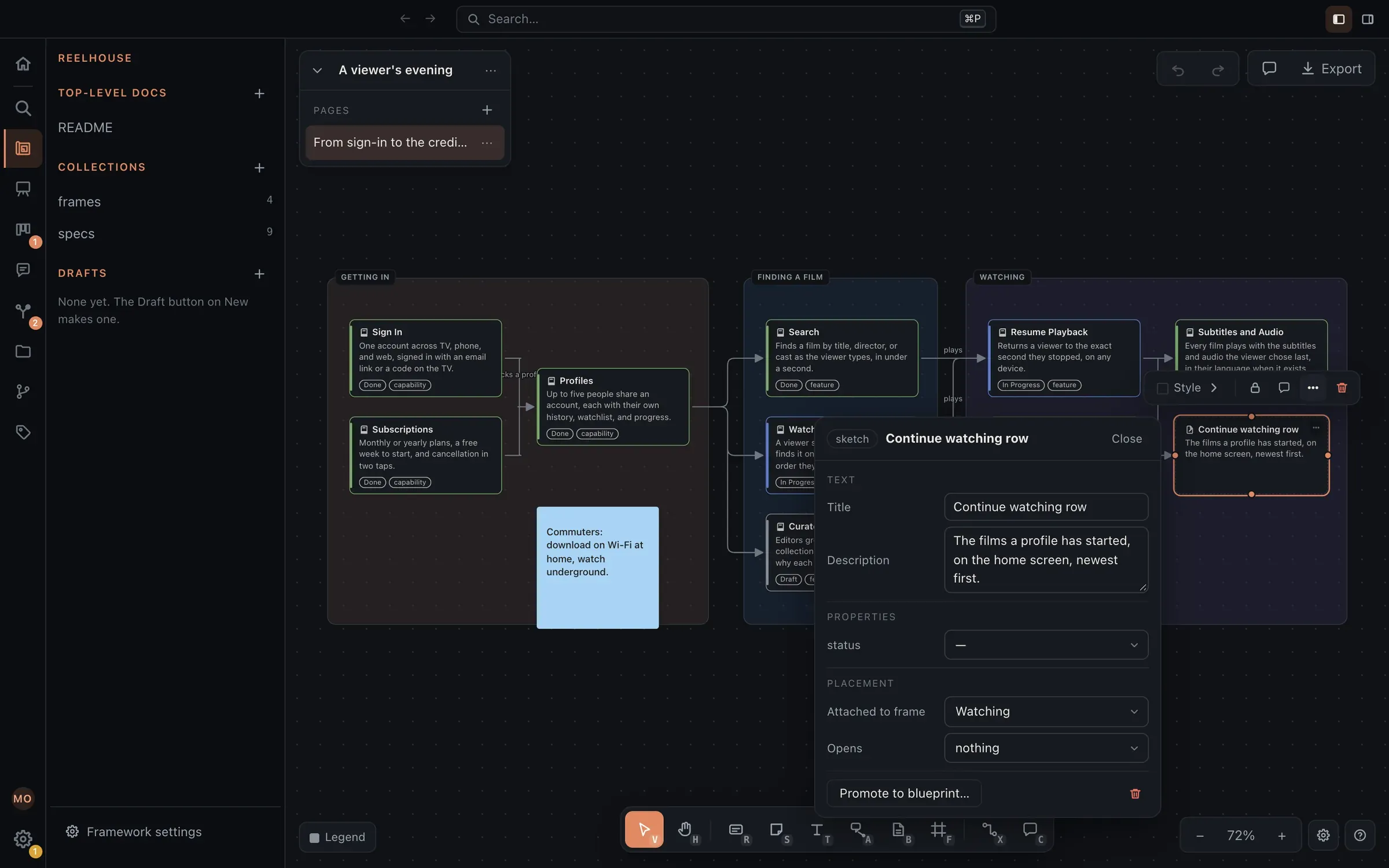Open the tags icon in sidebar
The image size is (1389, 868).
23,432
